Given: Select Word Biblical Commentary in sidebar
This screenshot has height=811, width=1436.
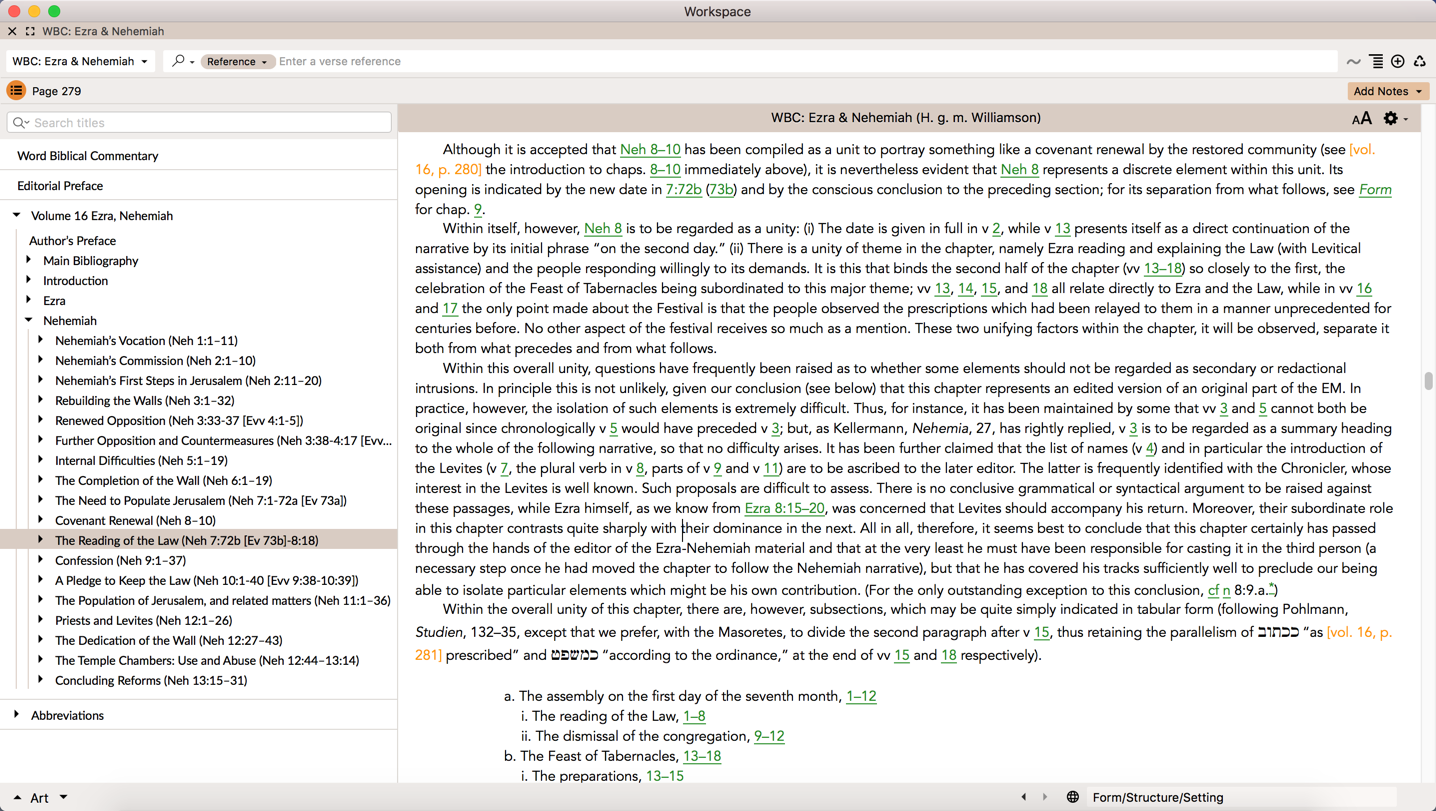Looking at the screenshot, I should [88, 156].
